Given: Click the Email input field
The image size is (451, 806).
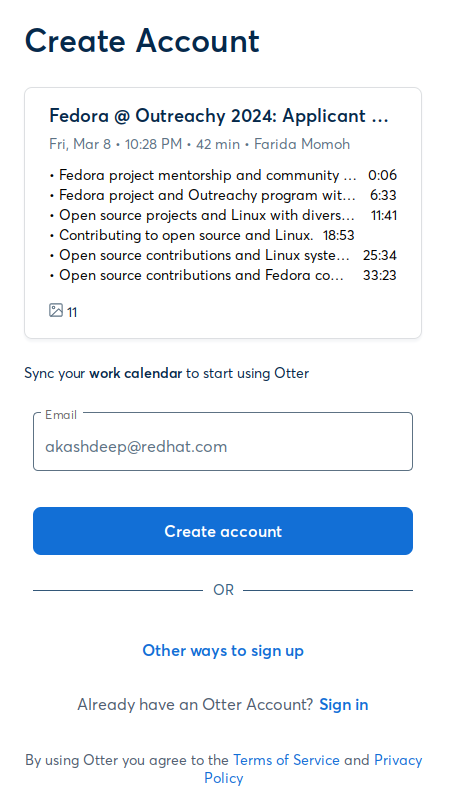Looking at the screenshot, I should pyautogui.click(x=223, y=442).
